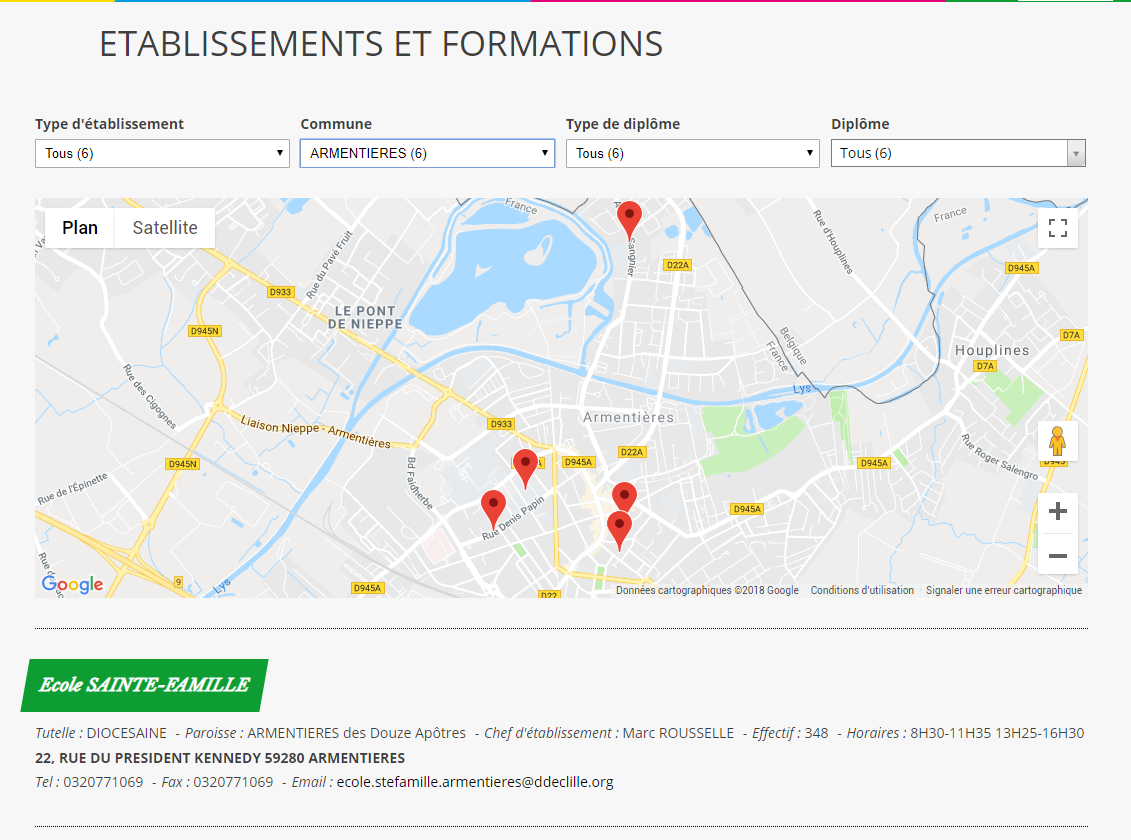
Task: Click the Houplines label on map
Action: pos(991,350)
